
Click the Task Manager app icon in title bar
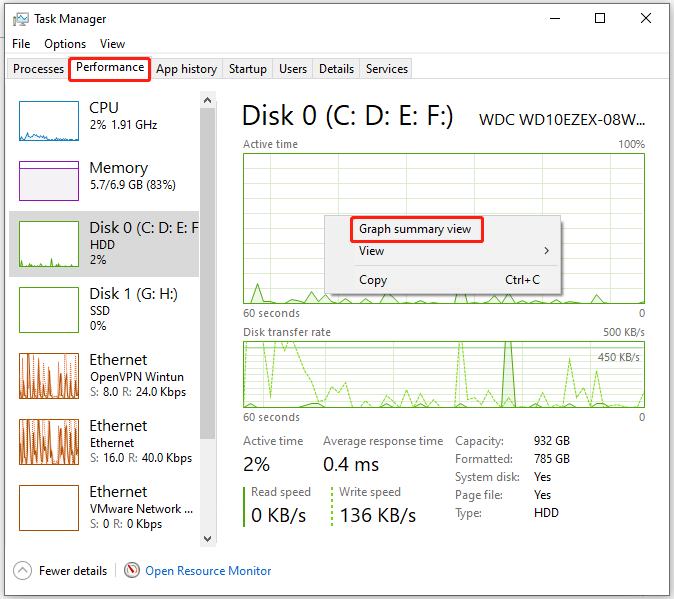(x=20, y=19)
